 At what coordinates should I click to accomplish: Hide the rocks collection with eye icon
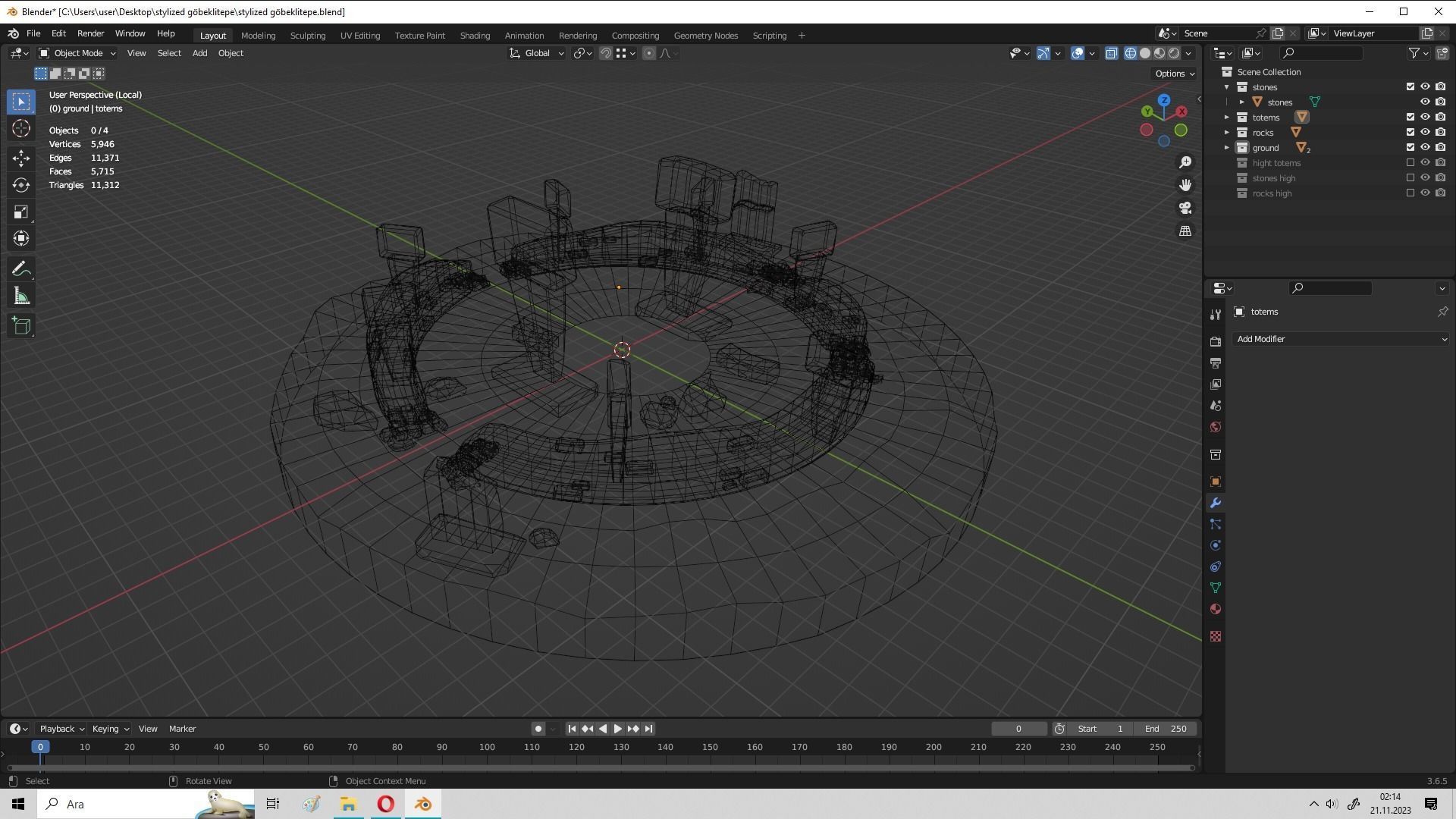point(1425,132)
